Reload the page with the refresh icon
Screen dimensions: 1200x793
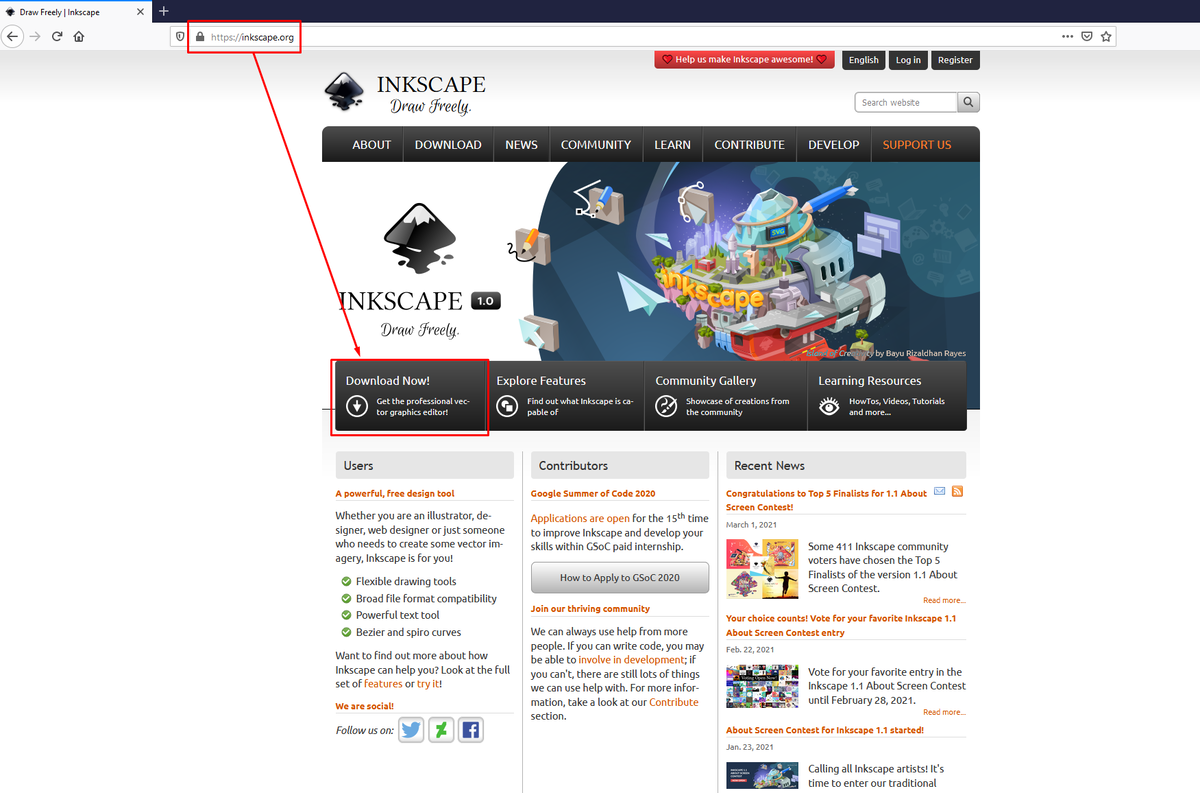point(57,36)
